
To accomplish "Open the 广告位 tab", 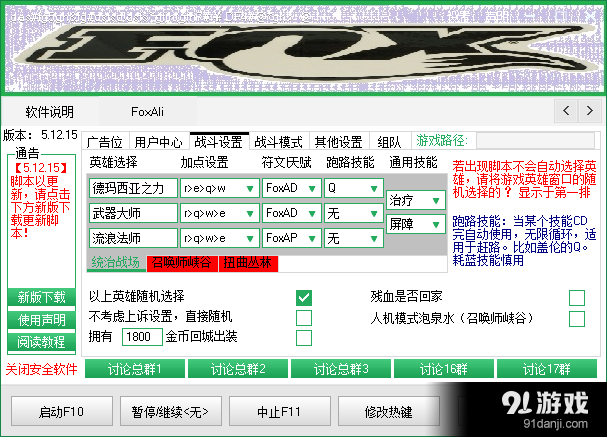I will pyautogui.click(x=105, y=142).
